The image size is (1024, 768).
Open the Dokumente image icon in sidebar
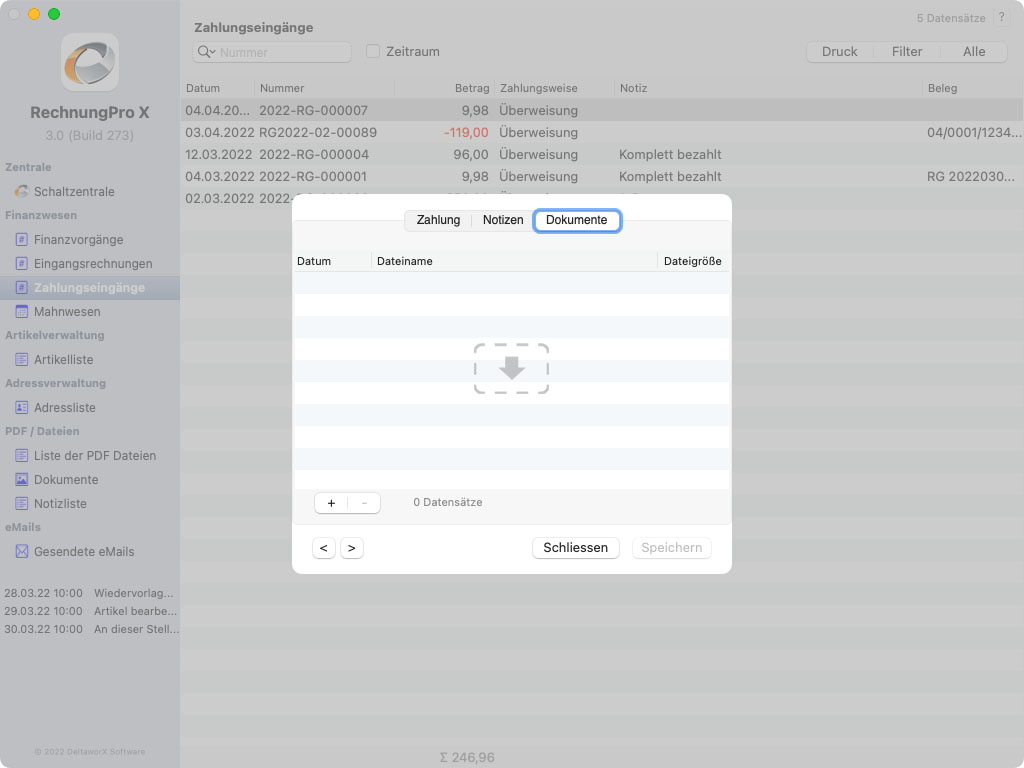click(21, 479)
